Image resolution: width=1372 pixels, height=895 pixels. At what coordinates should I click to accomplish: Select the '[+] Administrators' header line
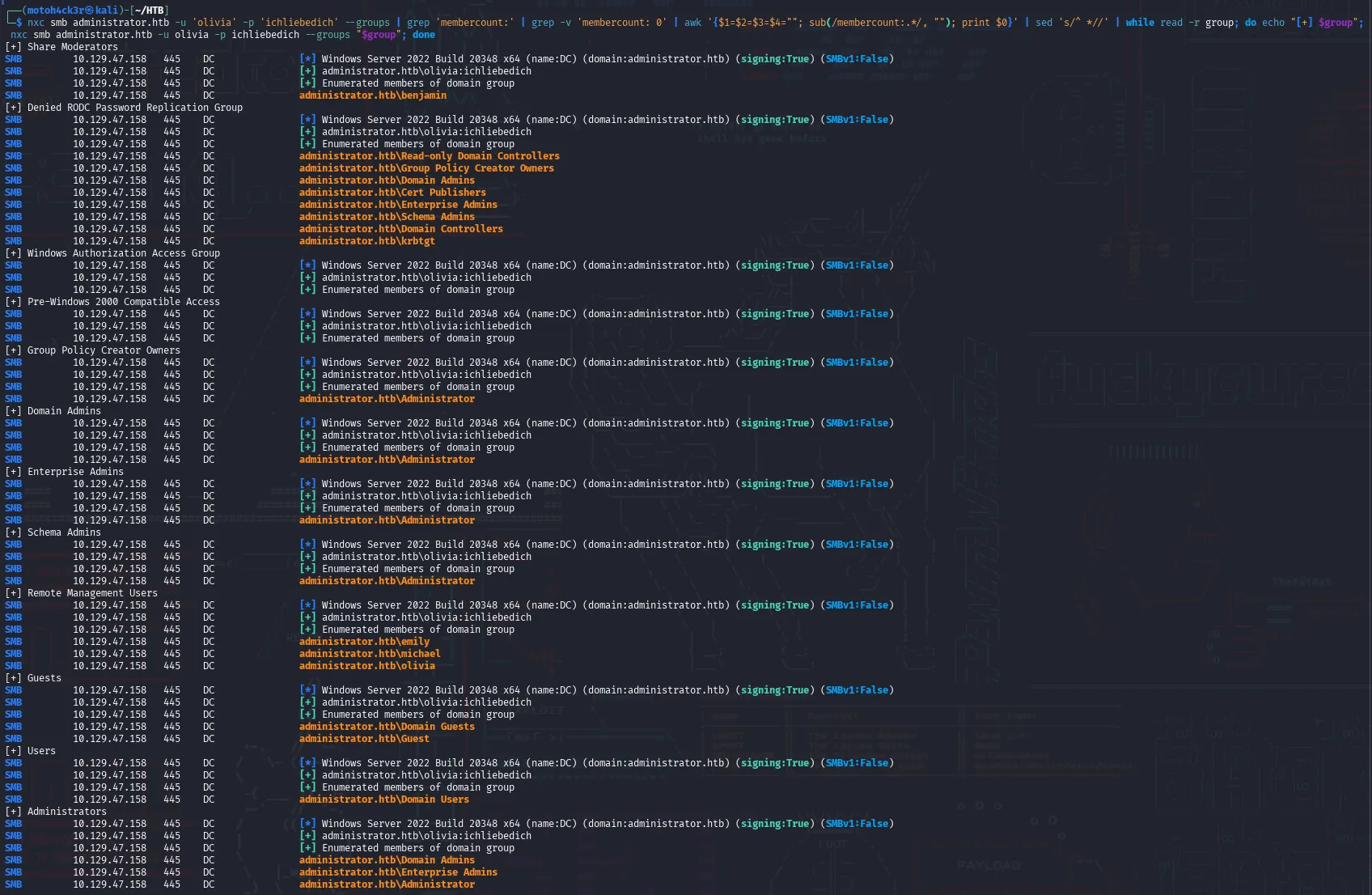pos(56,812)
